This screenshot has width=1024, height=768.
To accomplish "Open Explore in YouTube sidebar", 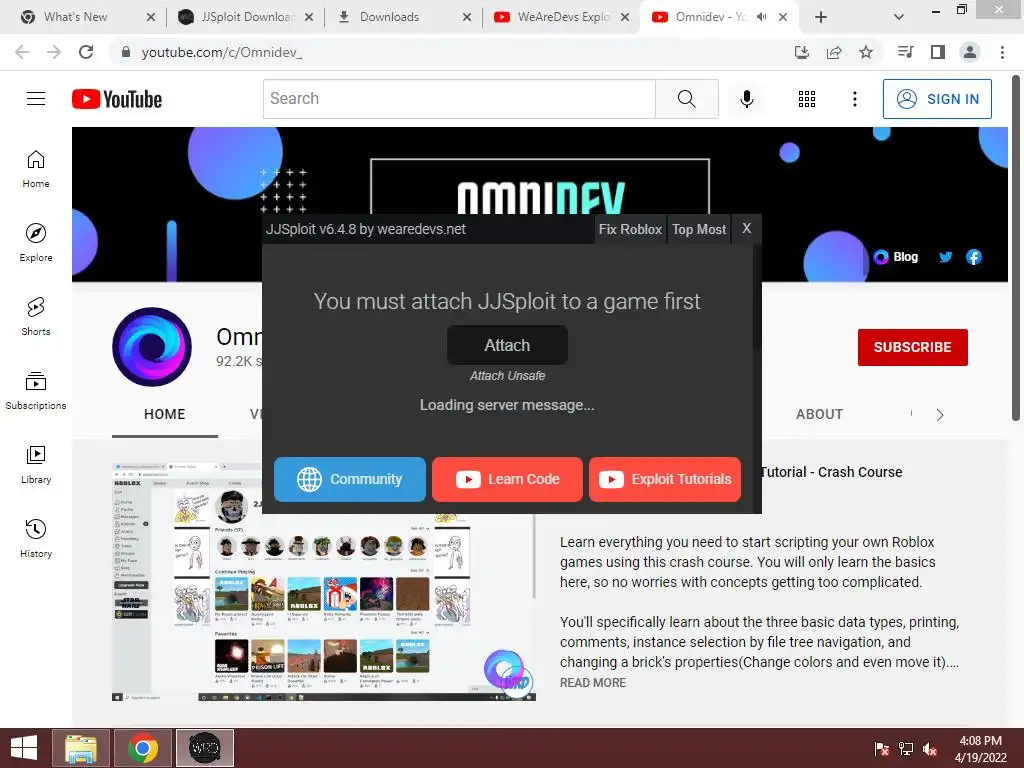I will click(x=36, y=243).
